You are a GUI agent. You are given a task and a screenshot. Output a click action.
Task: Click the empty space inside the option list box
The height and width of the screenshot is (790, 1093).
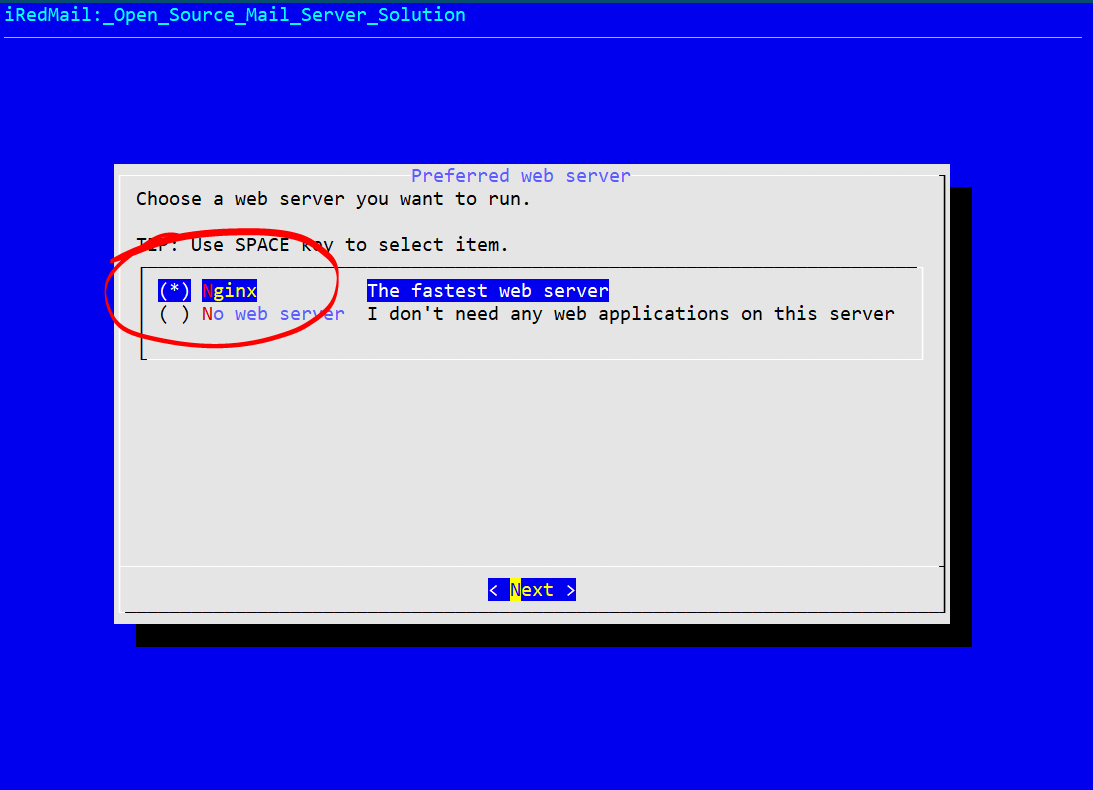[600, 340]
